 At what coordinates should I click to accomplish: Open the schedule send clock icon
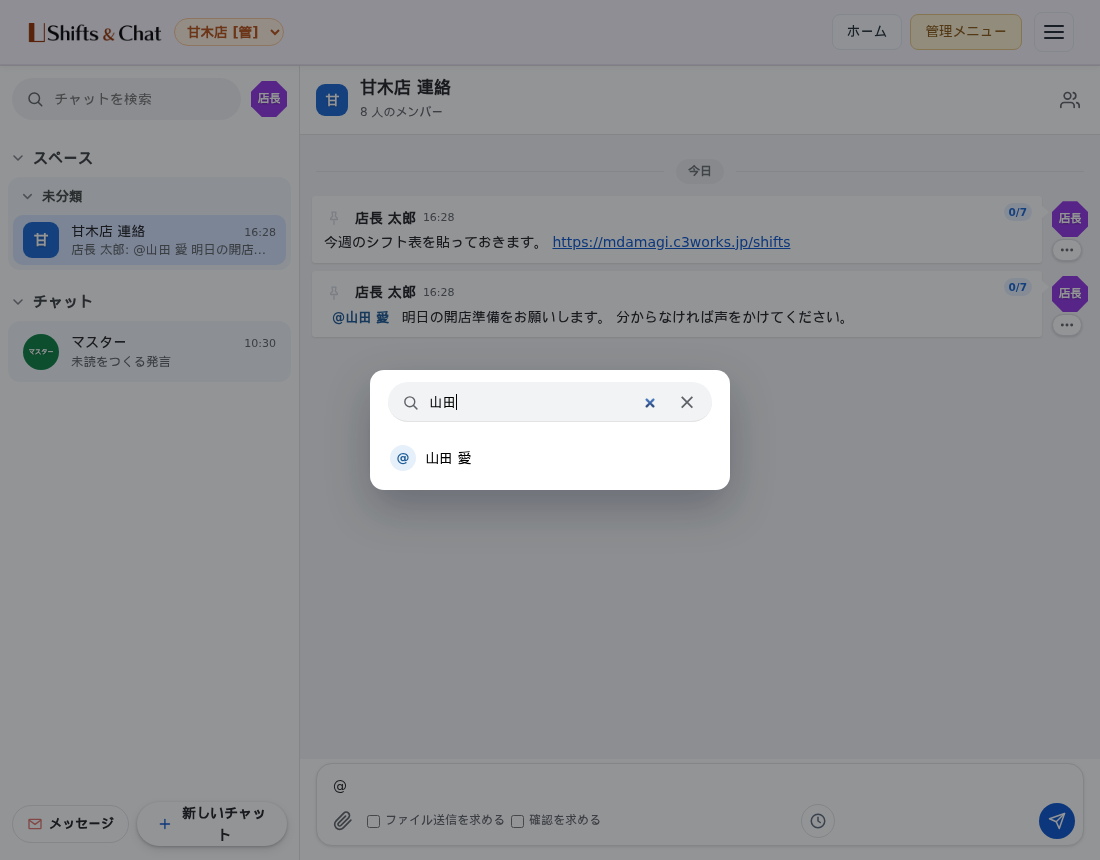click(817, 821)
